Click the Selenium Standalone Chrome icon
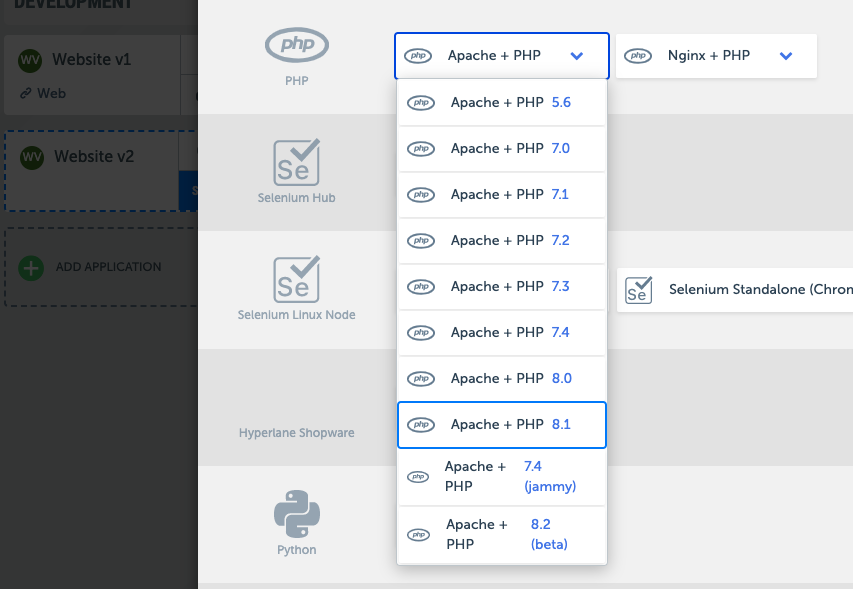 [x=638, y=290]
